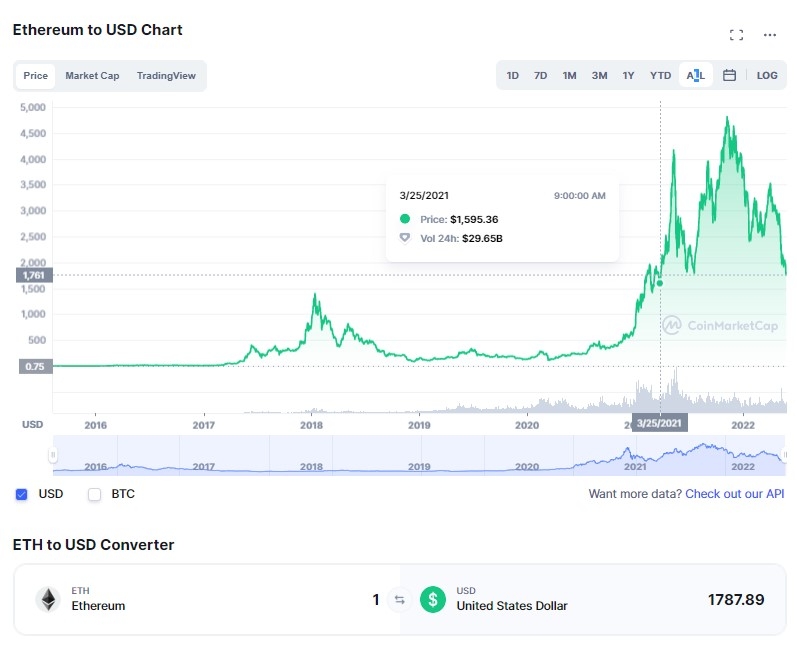Follow the Check out our API link
Screen dimensions: 797x645
pos(734,494)
